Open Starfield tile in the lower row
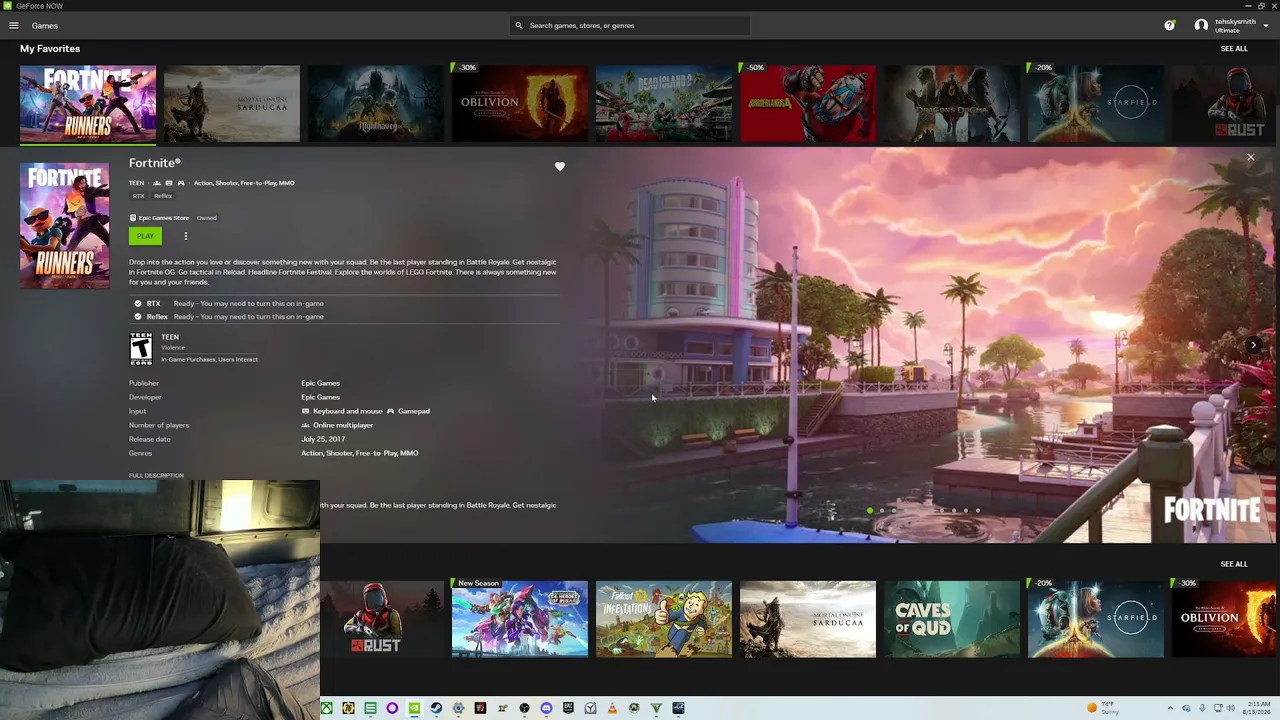Screen dimensions: 1280x720 pyautogui.click(x=1096, y=619)
